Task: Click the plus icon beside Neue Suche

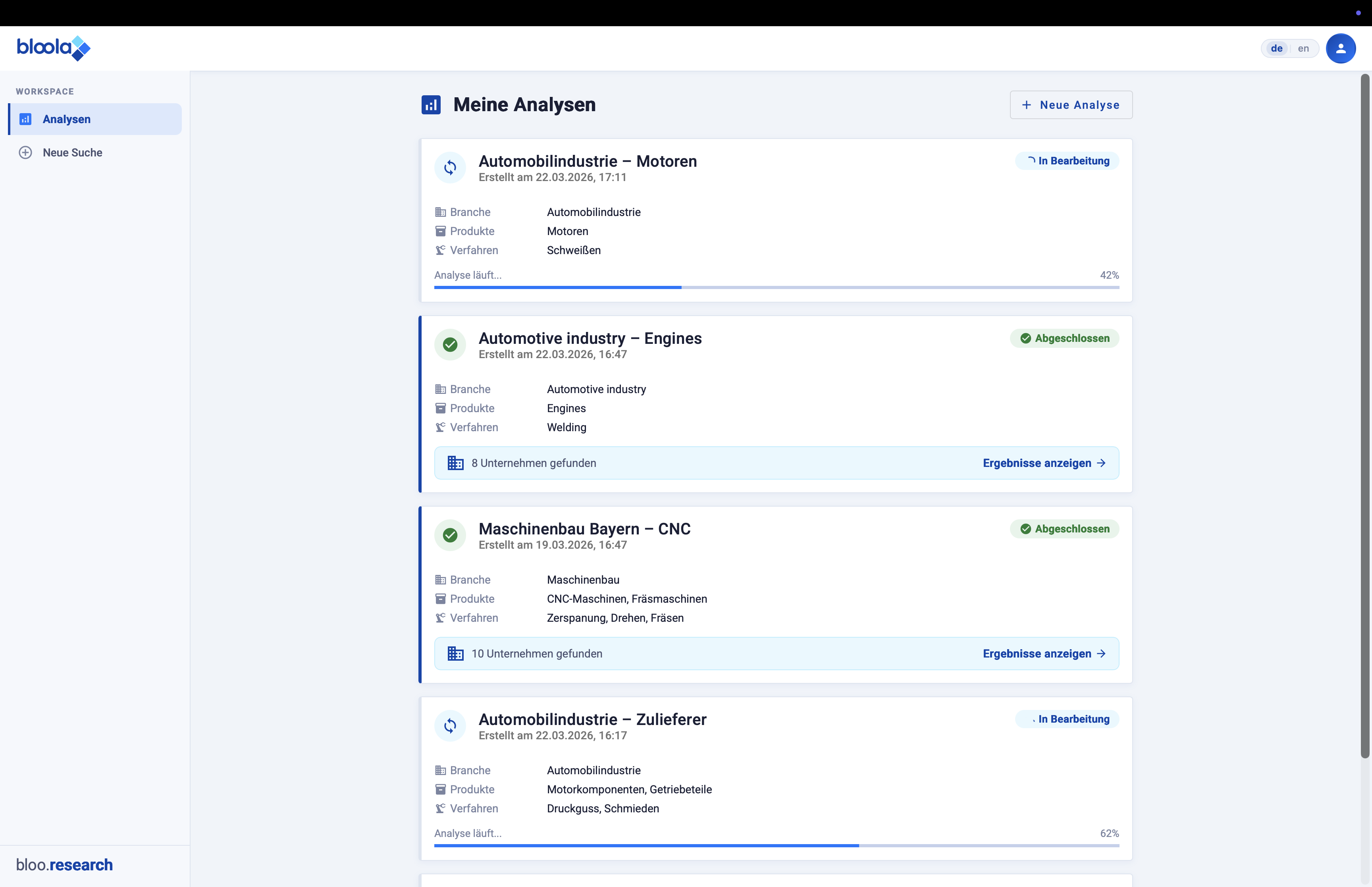Action: coord(25,152)
